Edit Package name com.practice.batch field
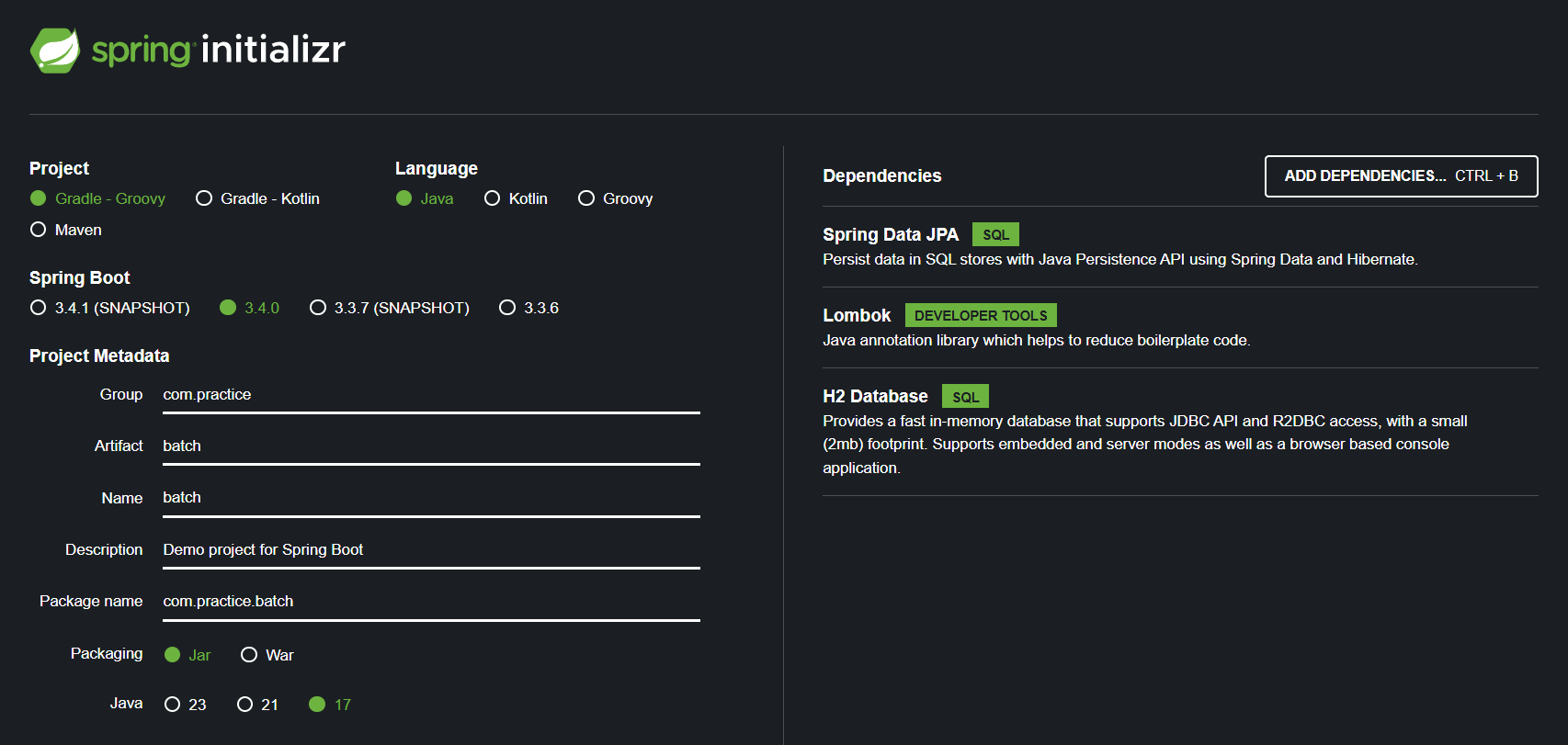The image size is (1568, 745). [x=431, y=602]
